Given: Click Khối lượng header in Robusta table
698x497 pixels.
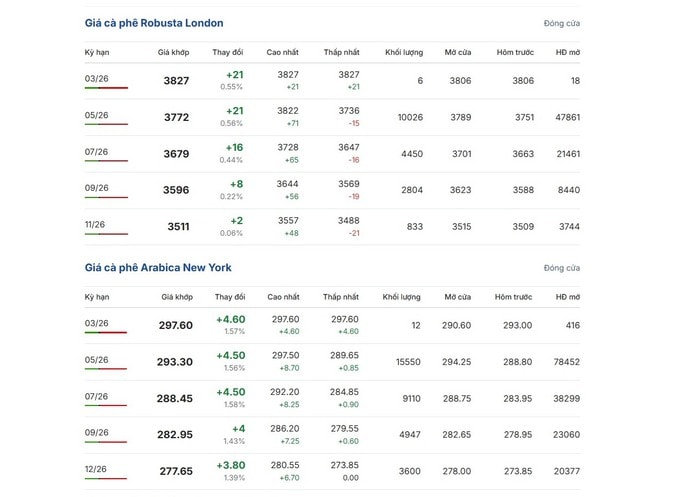Looking at the screenshot, I should pyautogui.click(x=404, y=51).
